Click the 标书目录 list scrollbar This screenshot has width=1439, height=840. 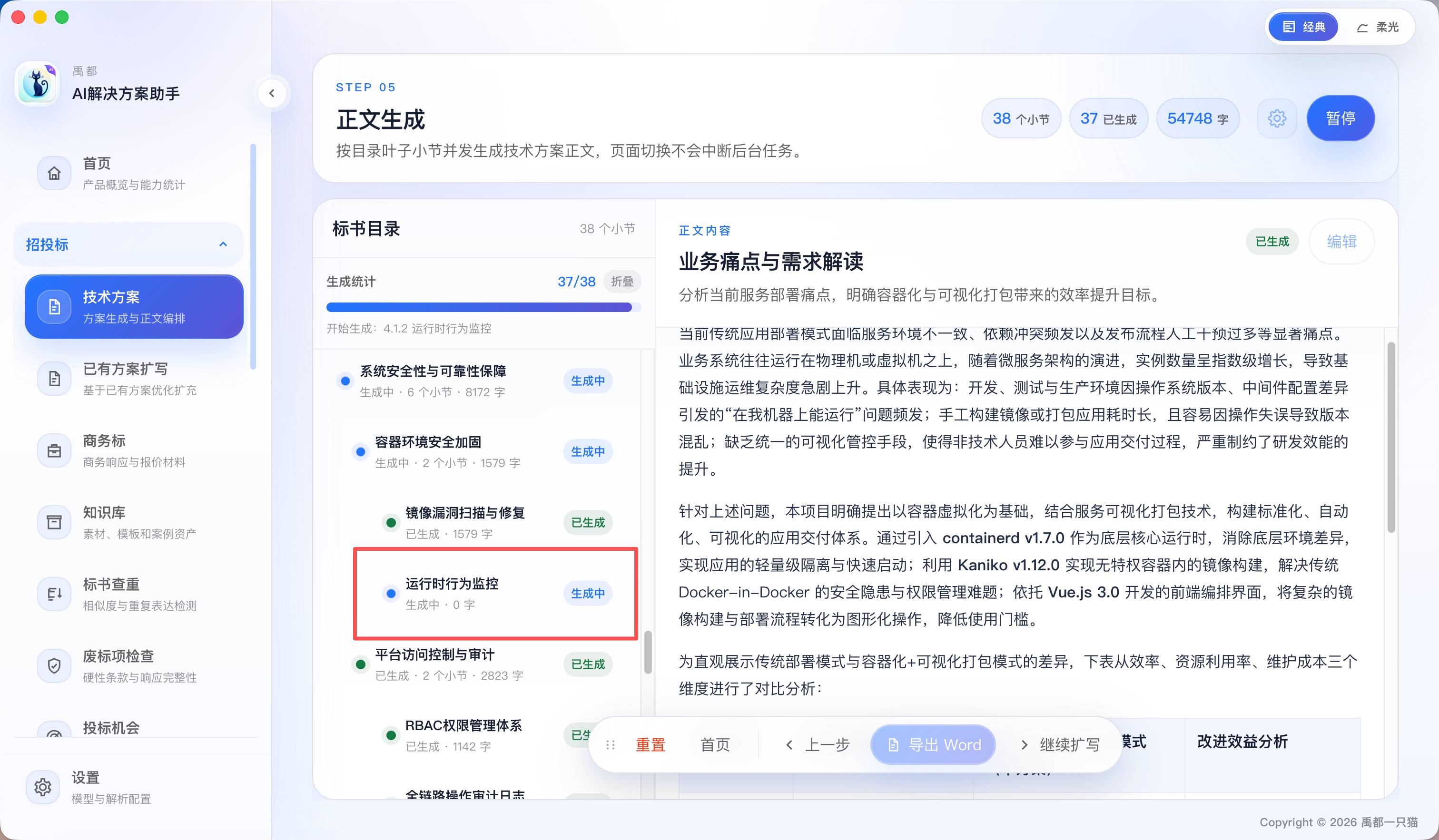[x=648, y=652]
